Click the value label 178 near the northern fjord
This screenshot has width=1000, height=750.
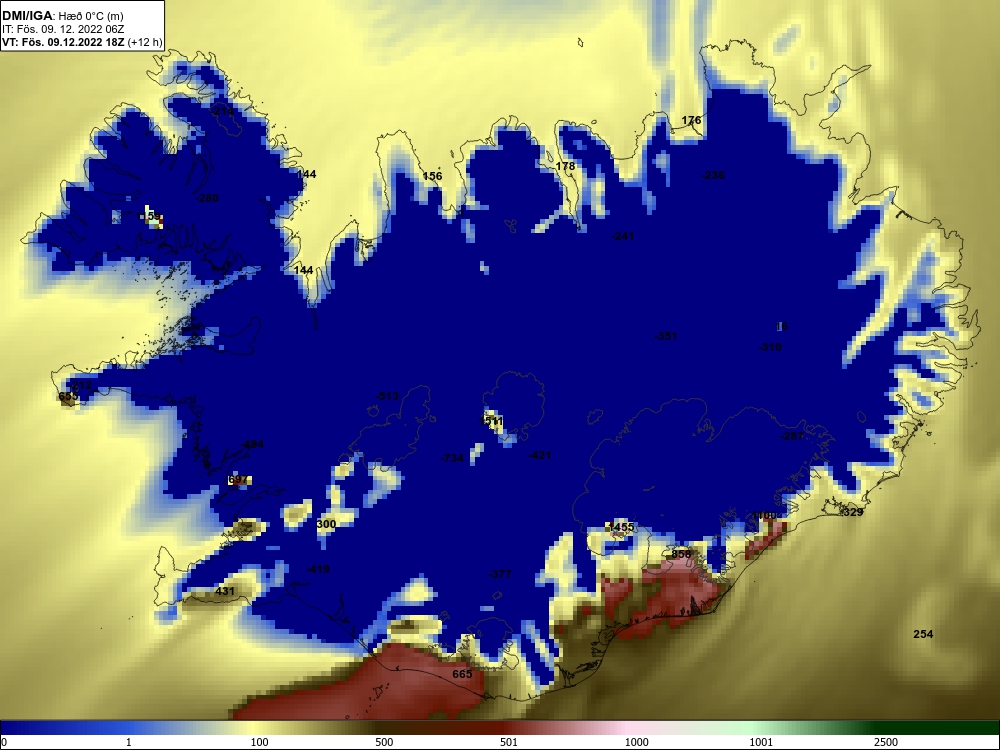pos(565,166)
